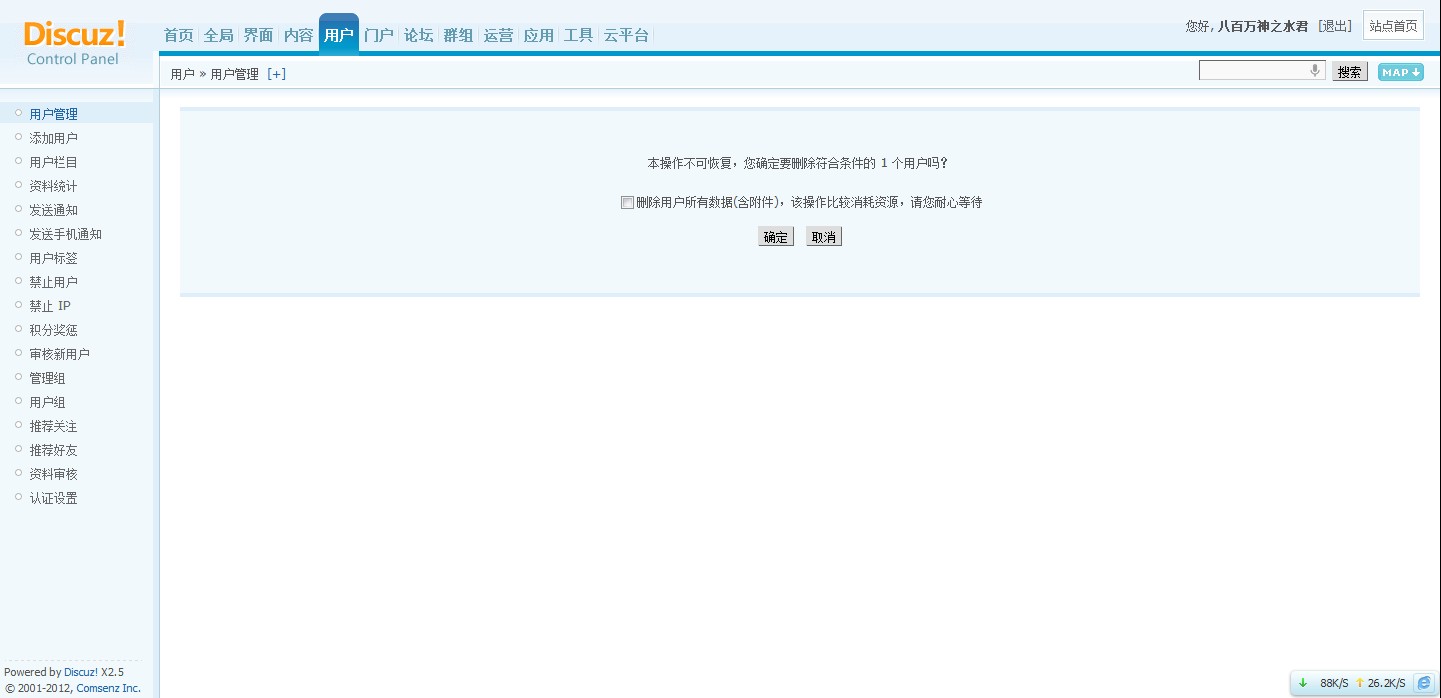The height and width of the screenshot is (698, 1441).
Task: Open 禁止 IP in the sidebar
Action: click(x=50, y=306)
